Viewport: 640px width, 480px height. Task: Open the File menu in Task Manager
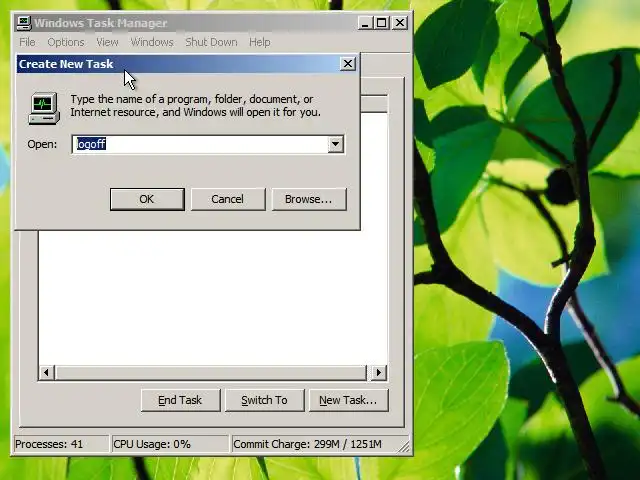[27, 42]
